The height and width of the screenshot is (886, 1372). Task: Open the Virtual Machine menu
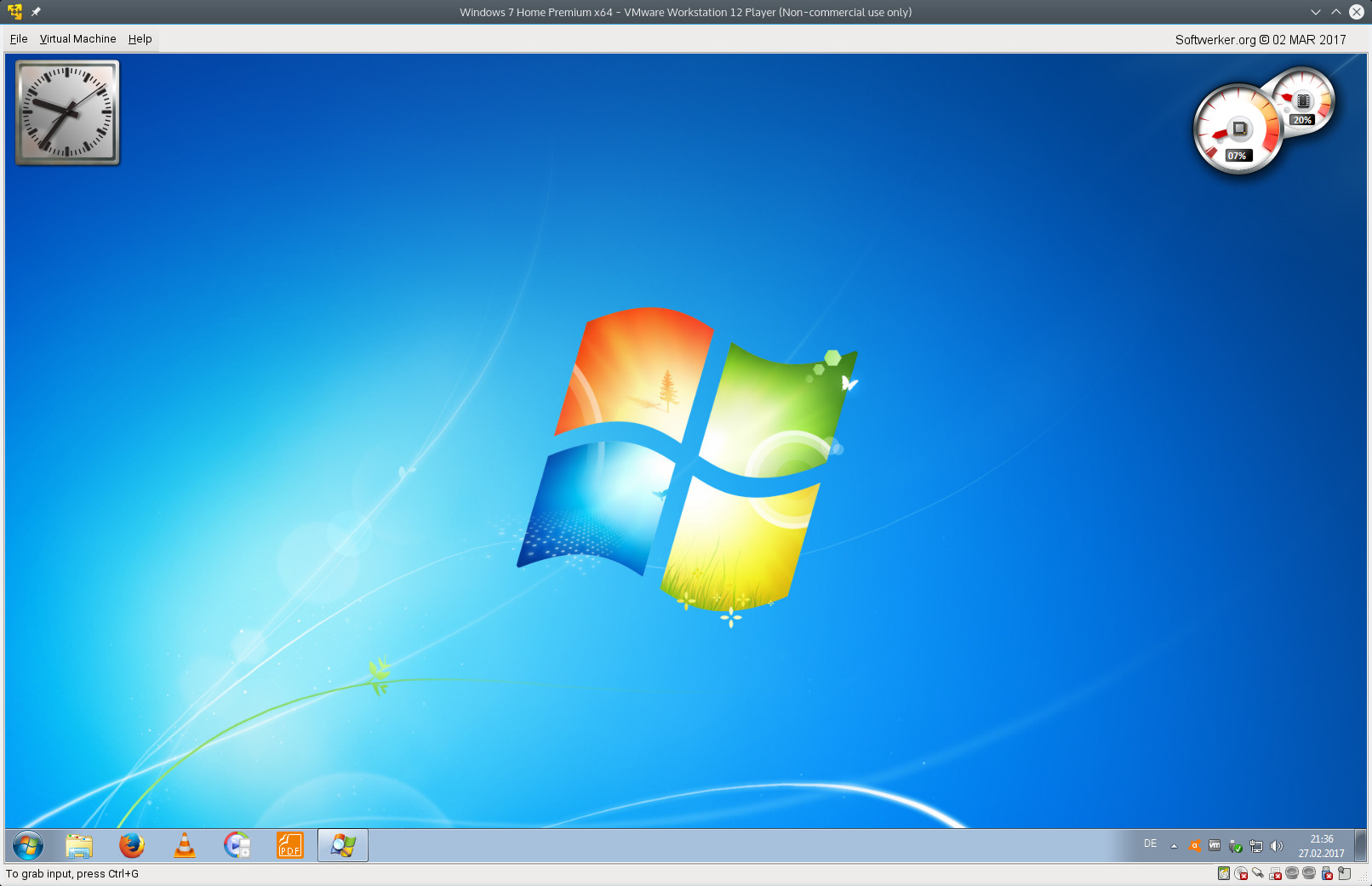(x=77, y=39)
